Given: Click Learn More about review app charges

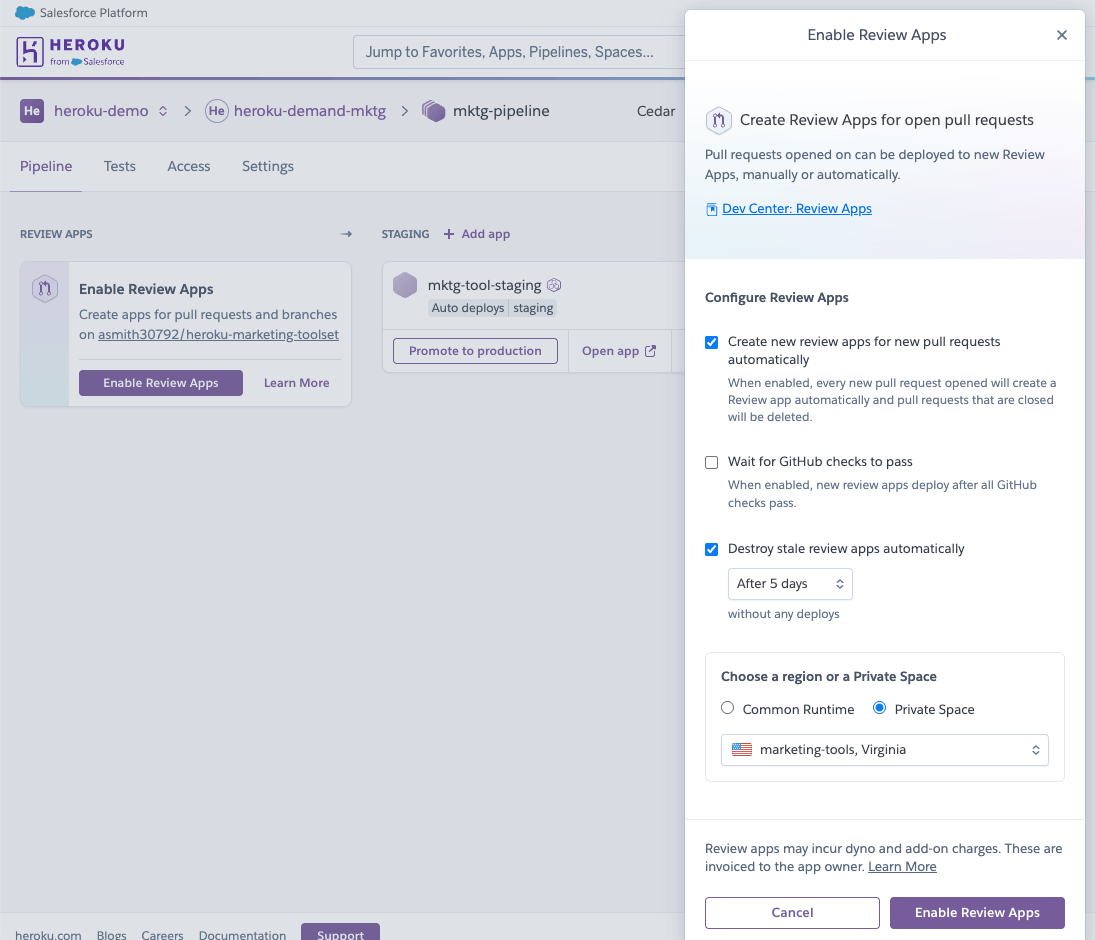Looking at the screenshot, I should coord(902,867).
